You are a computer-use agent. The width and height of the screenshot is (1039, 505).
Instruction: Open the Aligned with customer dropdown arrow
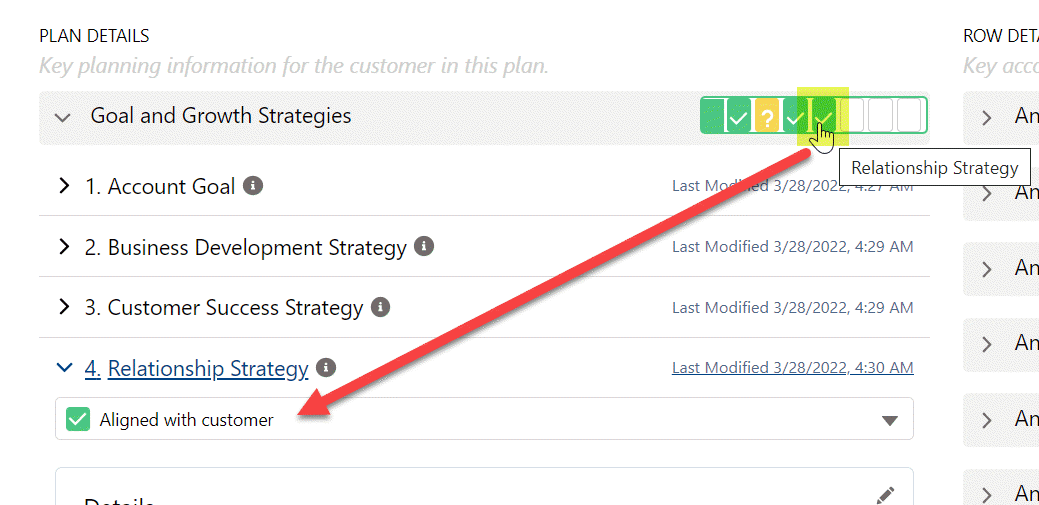click(x=890, y=420)
